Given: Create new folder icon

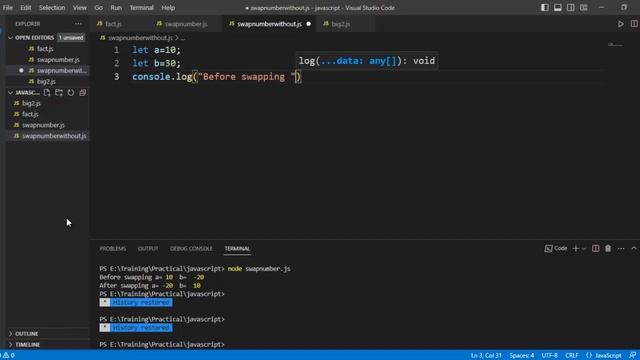Looking at the screenshot, I should (x=59, y=93).
